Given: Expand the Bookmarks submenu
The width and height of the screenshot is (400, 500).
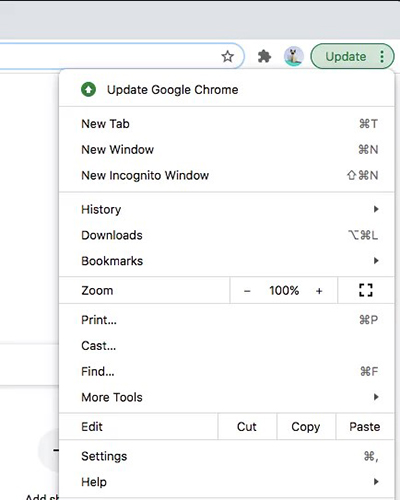Looking at the screenshot, I should click(227, 261).
